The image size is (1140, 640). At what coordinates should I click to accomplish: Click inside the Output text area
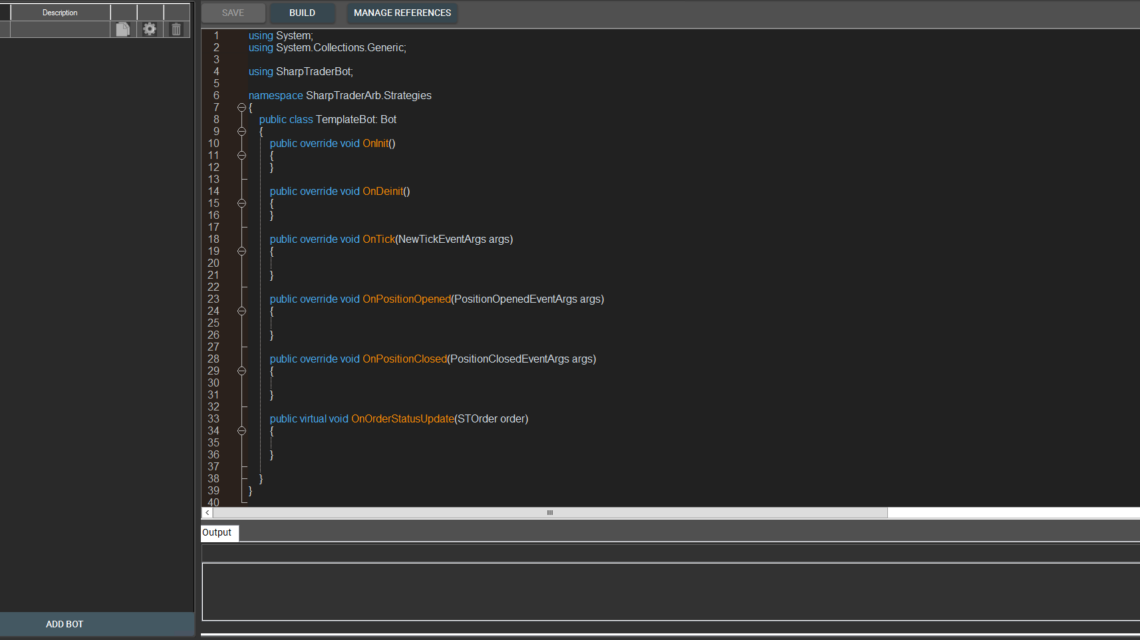670,591
